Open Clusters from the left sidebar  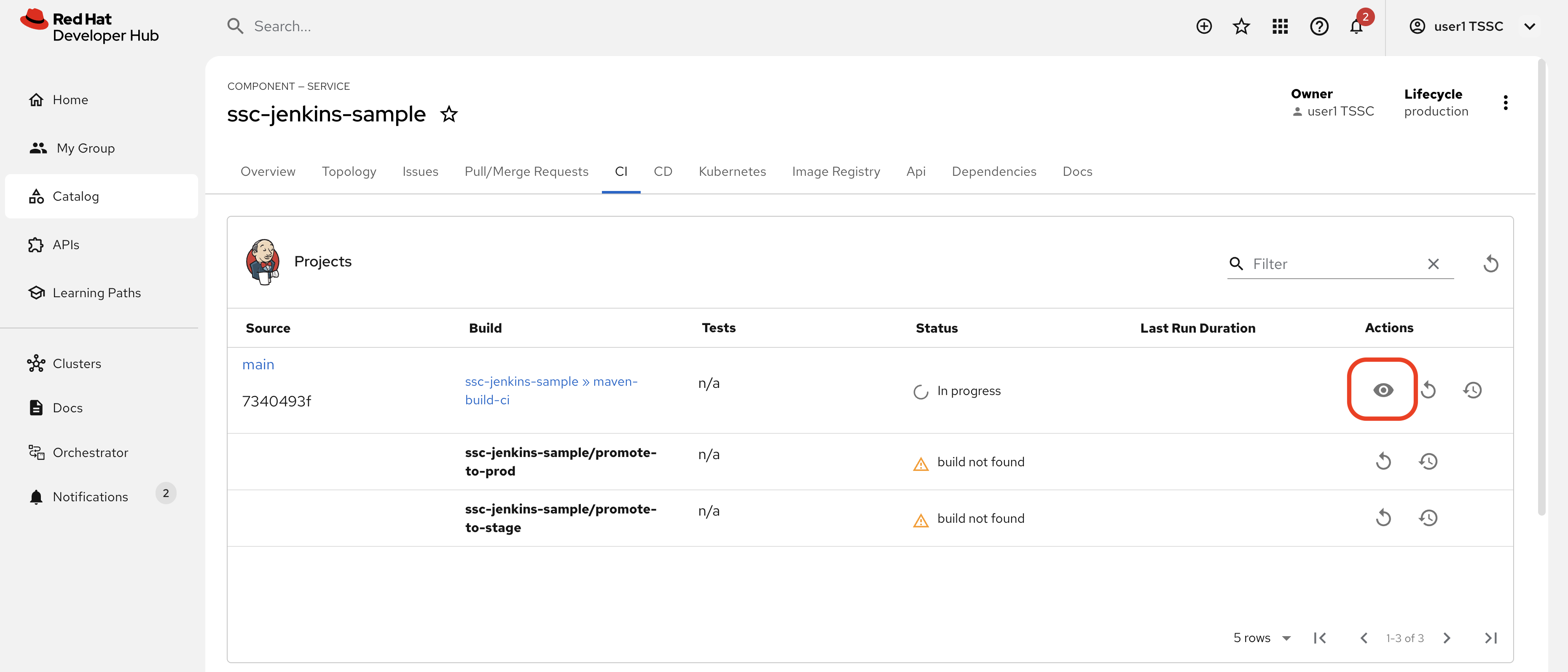[77, 363]
